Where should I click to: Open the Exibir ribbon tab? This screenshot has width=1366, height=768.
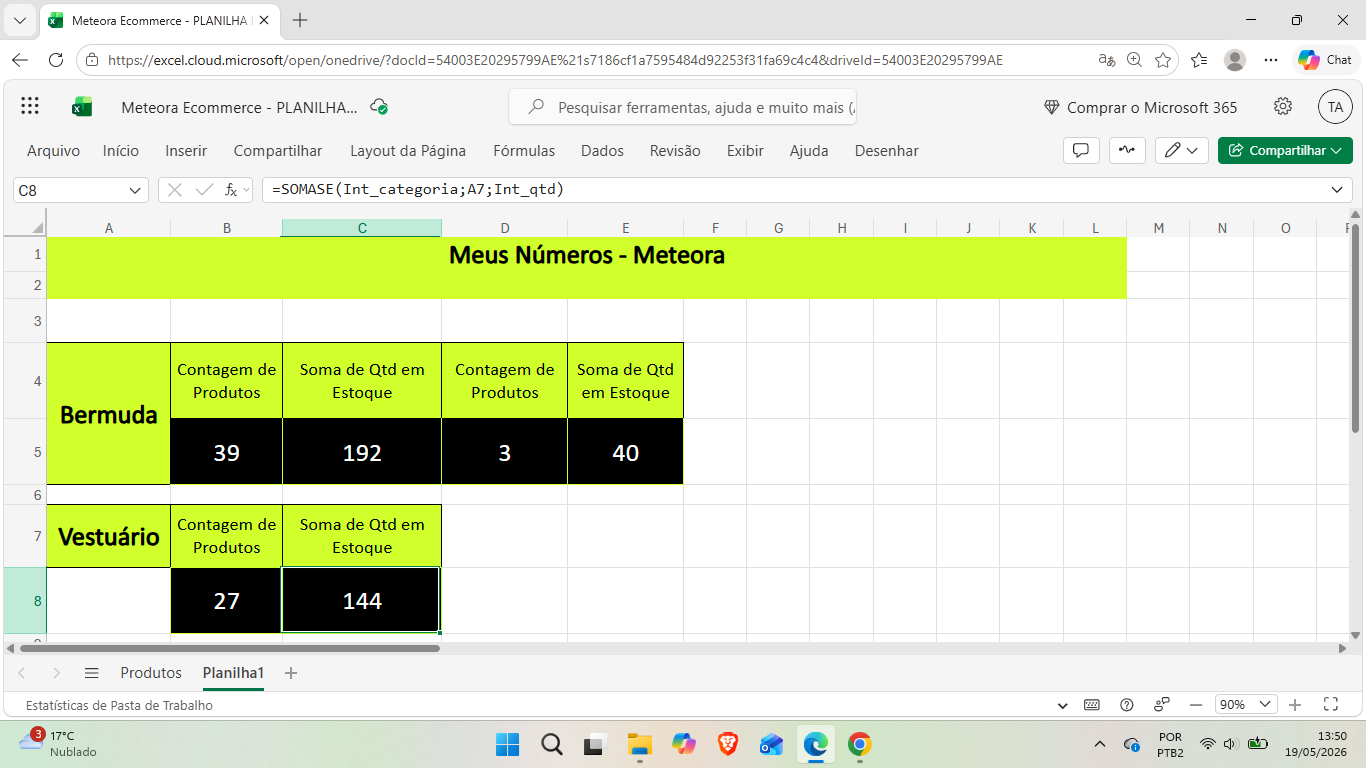745,150
